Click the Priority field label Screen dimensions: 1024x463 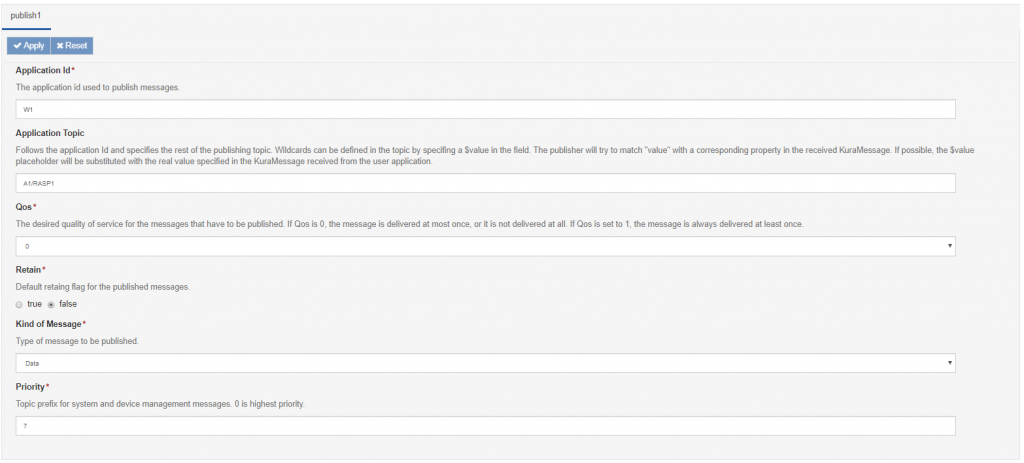click(x=30, y=387)
